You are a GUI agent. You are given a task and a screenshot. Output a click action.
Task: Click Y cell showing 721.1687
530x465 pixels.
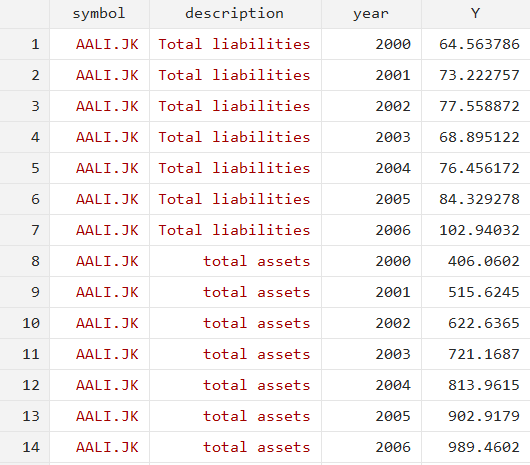476,354
